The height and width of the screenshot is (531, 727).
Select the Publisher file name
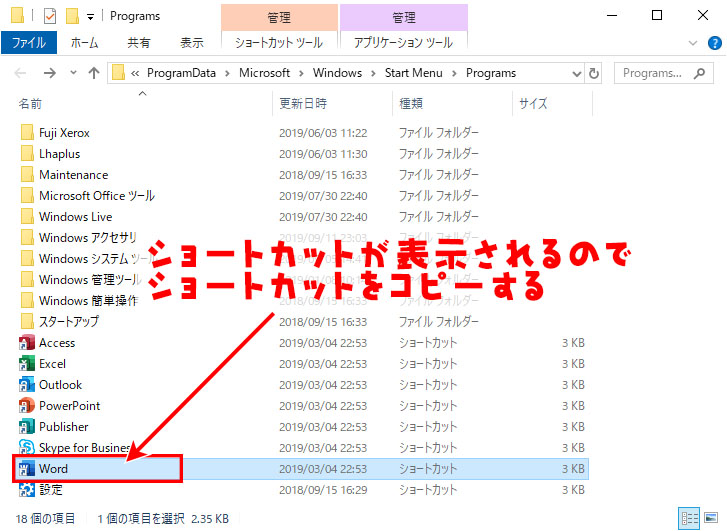tap(64, 427)
